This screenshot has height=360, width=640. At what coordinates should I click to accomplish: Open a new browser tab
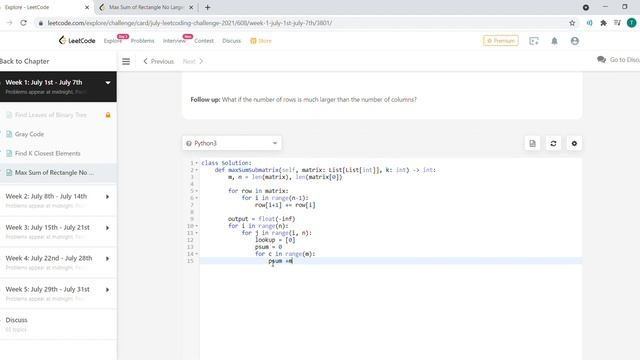pyautogui.click(x=207, y=7)
